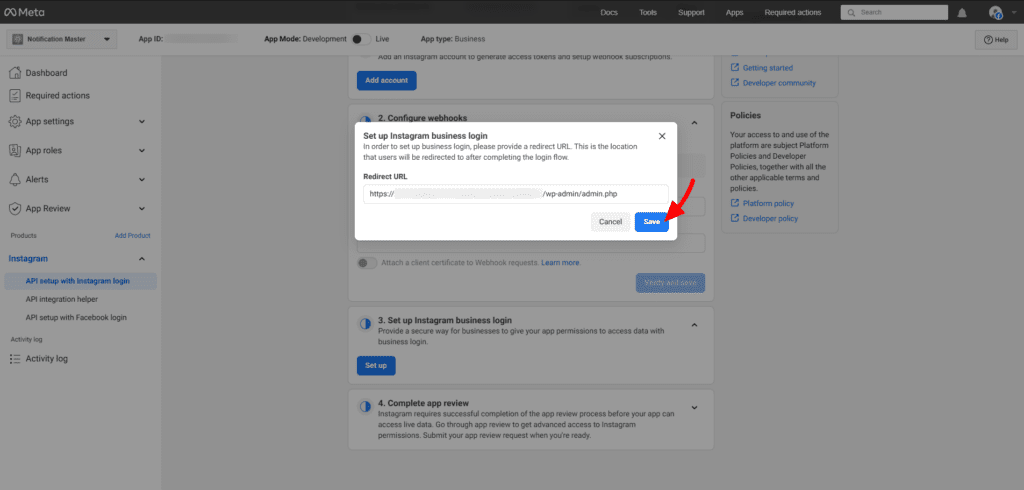Open the notifications bell icon
Image resolution: width=1024 pixels, height=490 pixels.
[x=962, y=13]
